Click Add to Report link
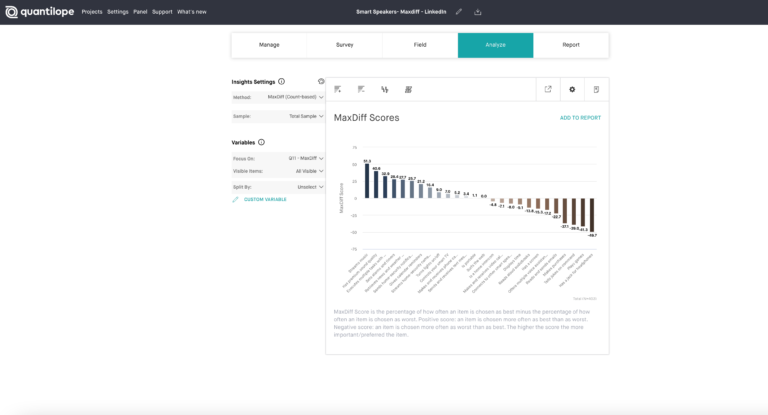 coord(580,118)
